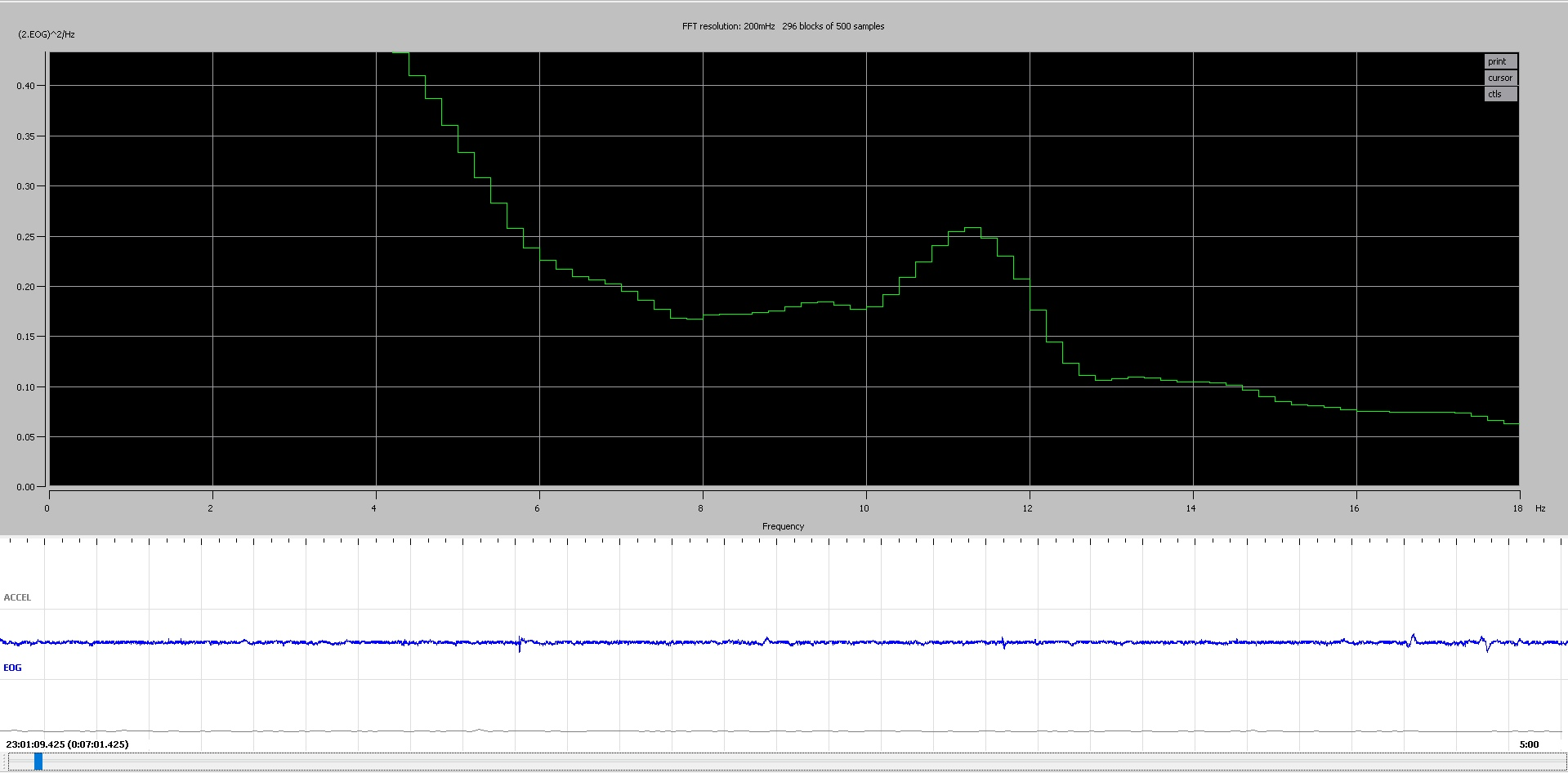Click the spectrum peak near 11 Hz
The image size is (1568, 773).
point(972,228)
